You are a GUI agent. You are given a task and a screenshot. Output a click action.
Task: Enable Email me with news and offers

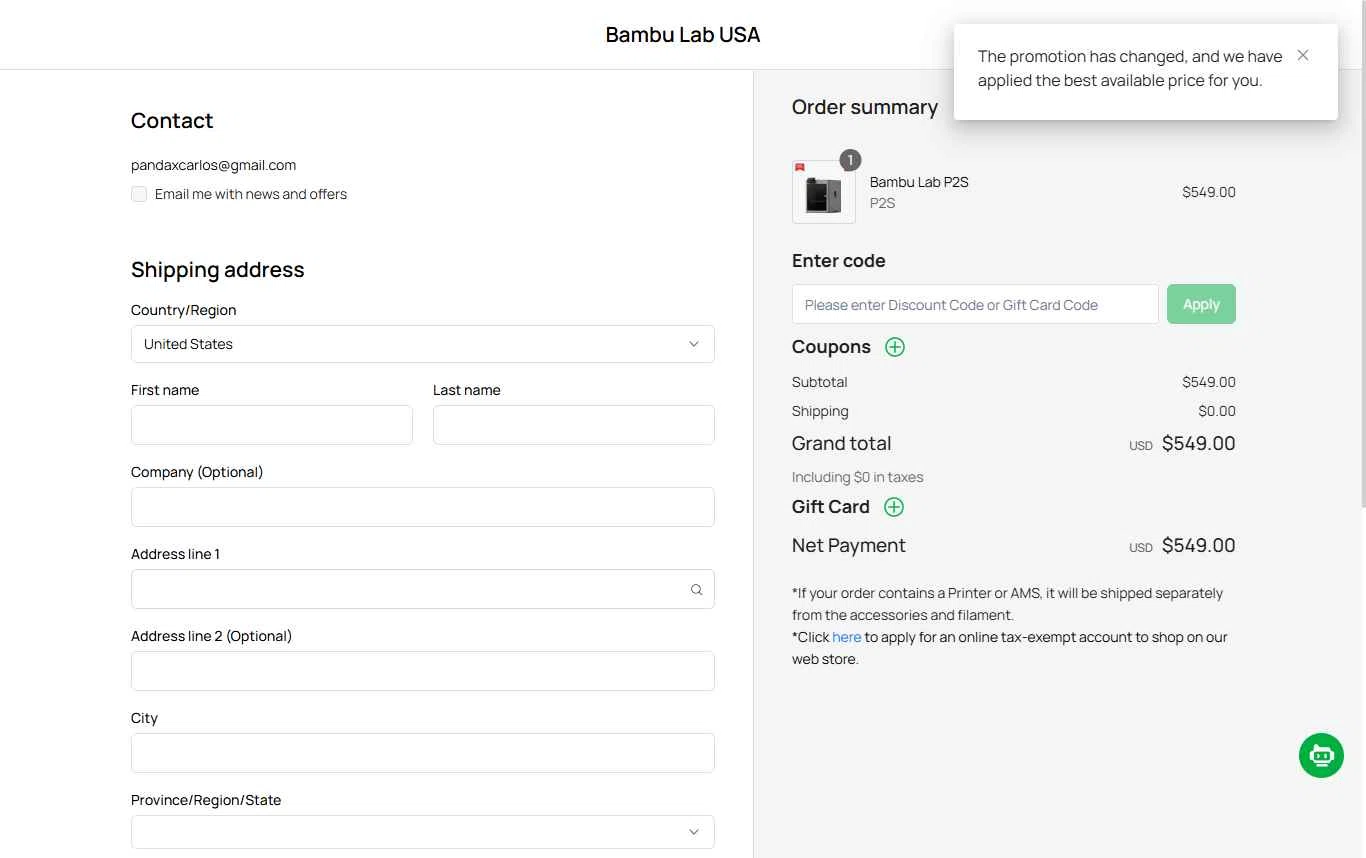[139, 194]
